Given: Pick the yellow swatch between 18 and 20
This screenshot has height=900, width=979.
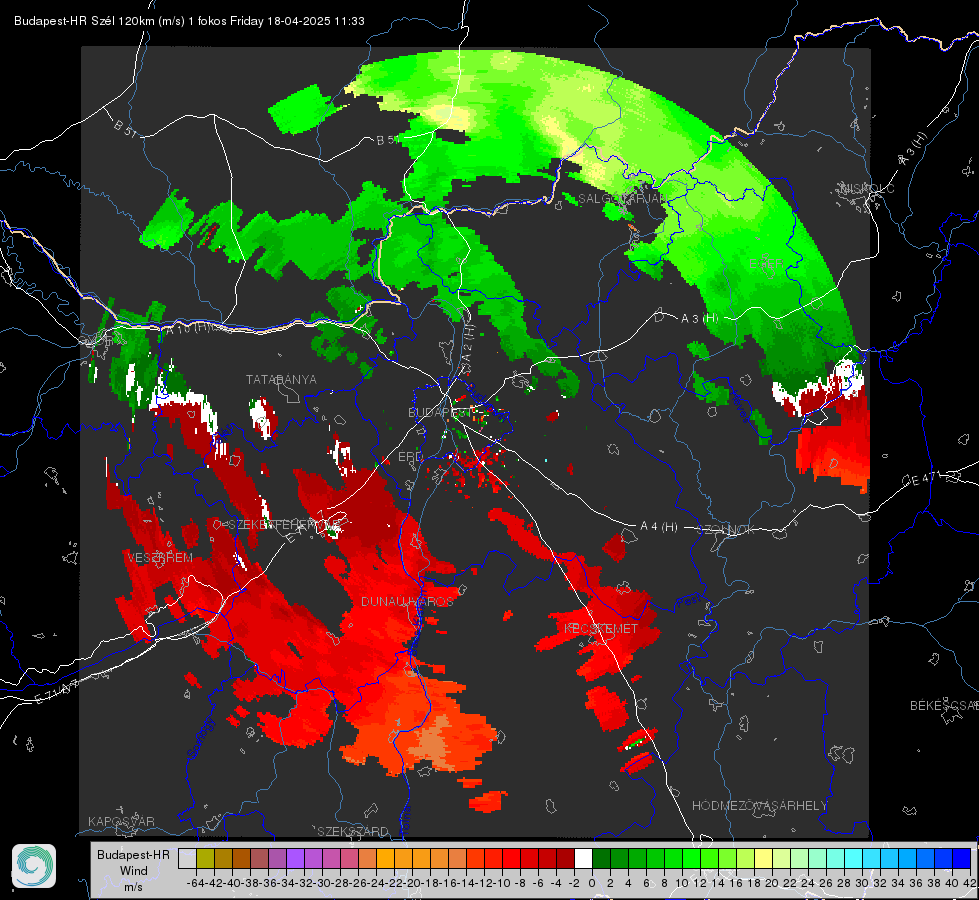Looking at the screenshot, I should [764, 859].
